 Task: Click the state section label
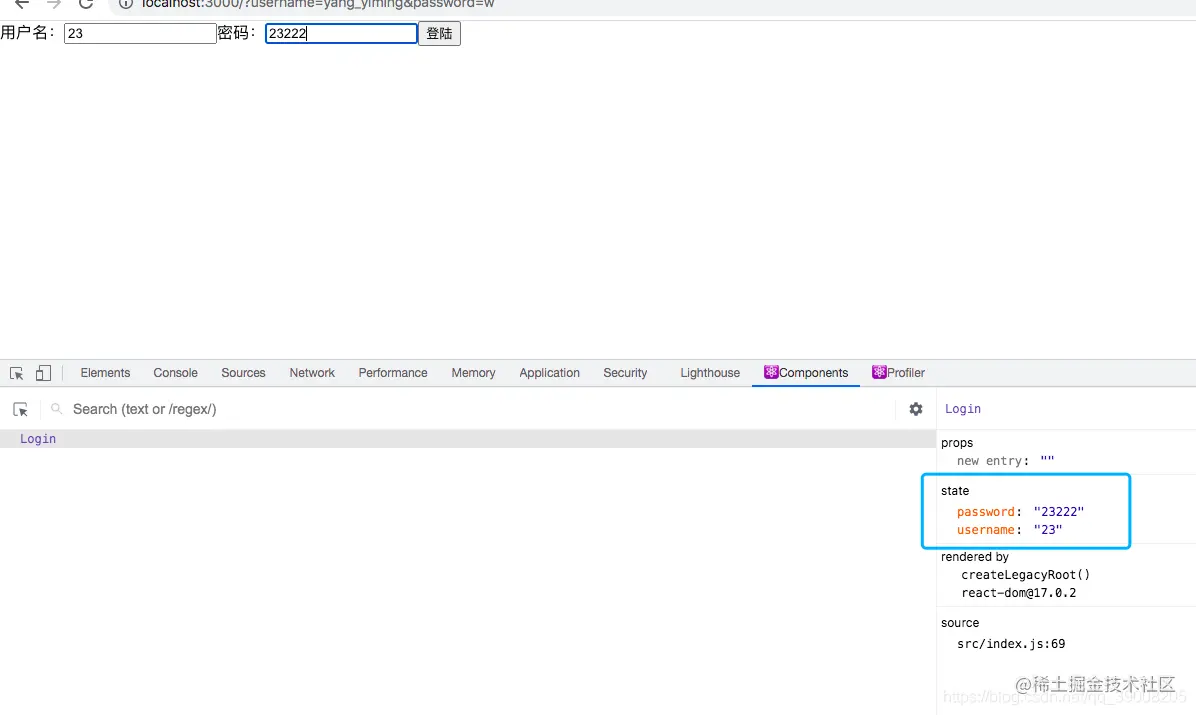click(955, 491)
